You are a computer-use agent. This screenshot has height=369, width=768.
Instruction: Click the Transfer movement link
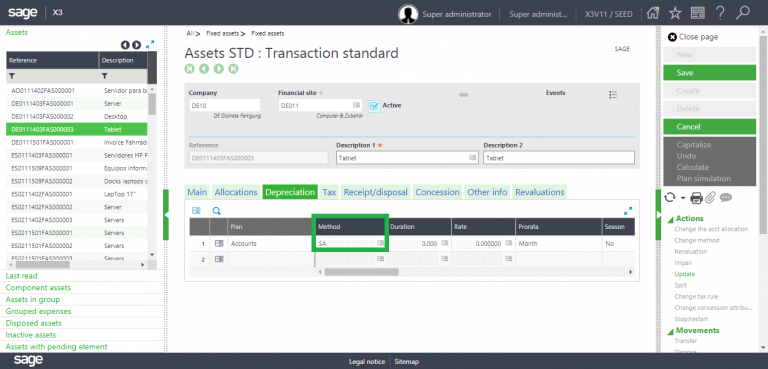[686, 341]
